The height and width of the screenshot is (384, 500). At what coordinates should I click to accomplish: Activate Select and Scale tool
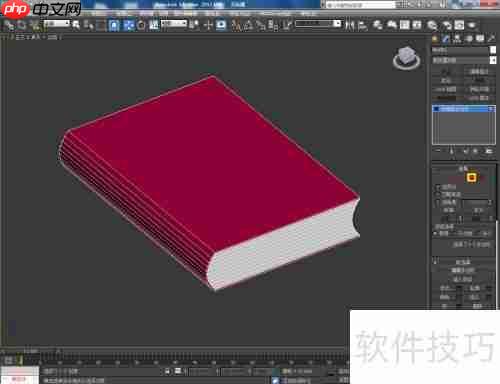(154, 25)
